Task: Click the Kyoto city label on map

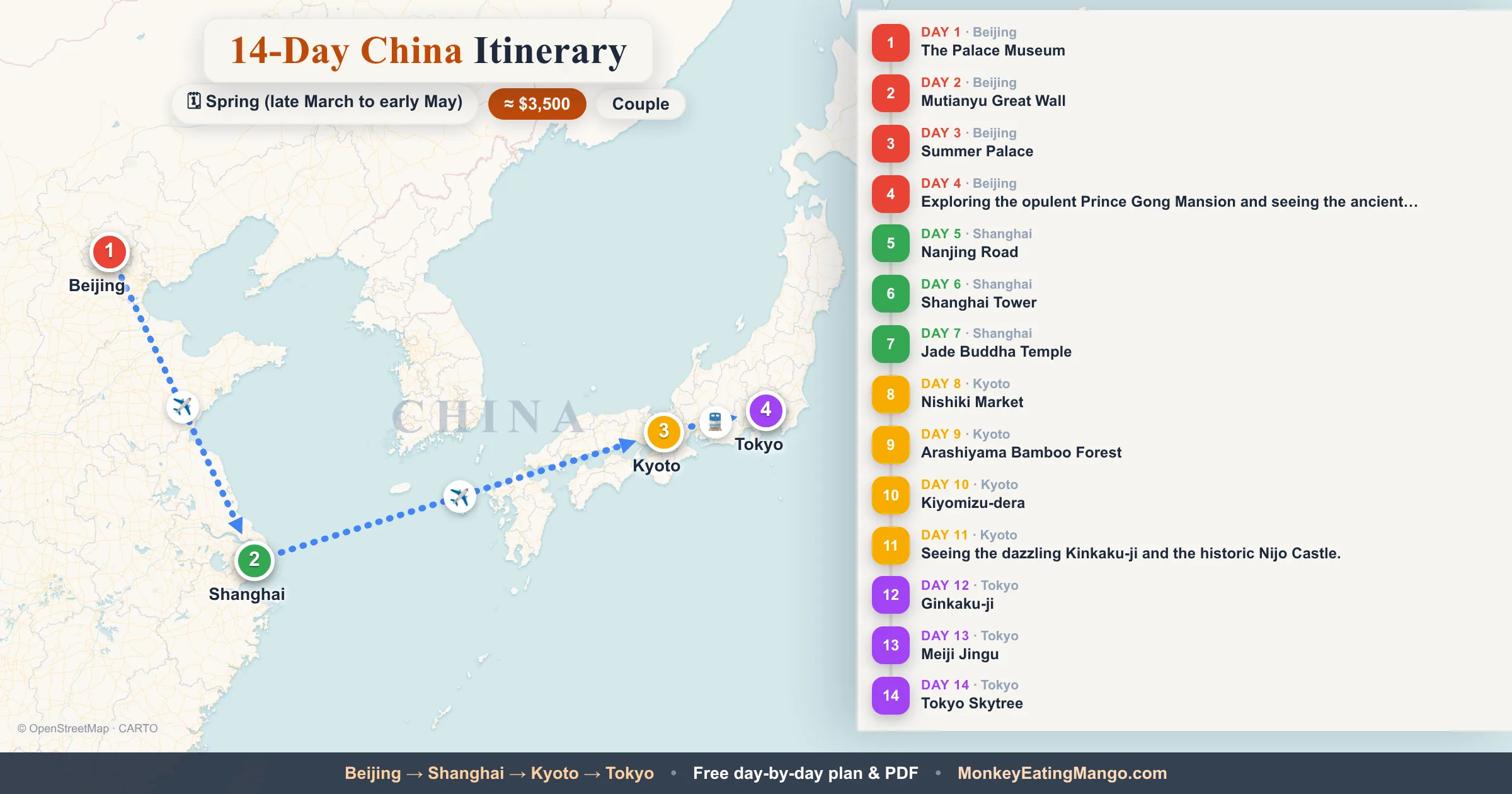Action: 656,466
